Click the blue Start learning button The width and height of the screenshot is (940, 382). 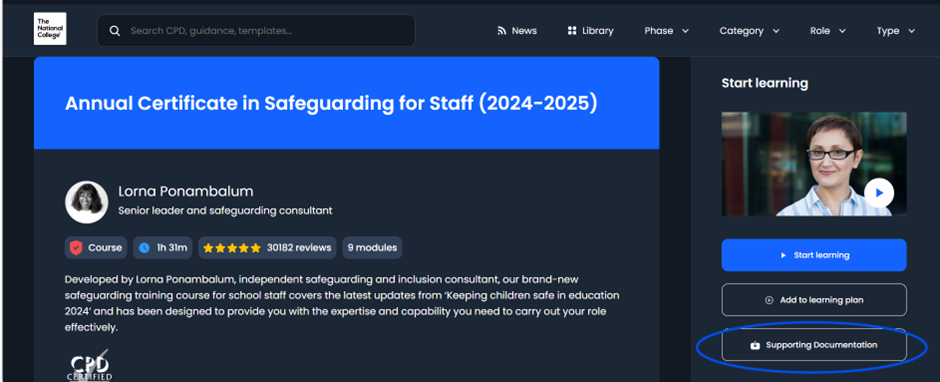tap(814, 255)
